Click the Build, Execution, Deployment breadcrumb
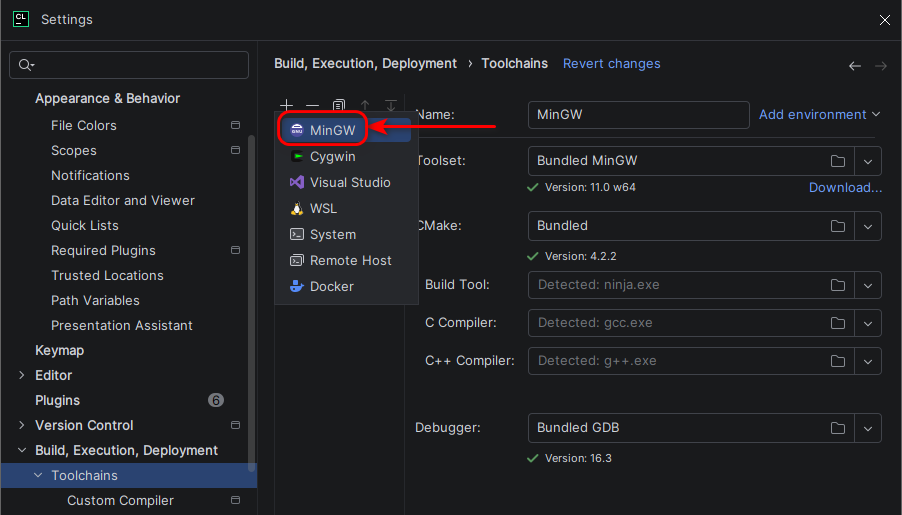This screenshot has height=515, width=902. coord(365,64)
